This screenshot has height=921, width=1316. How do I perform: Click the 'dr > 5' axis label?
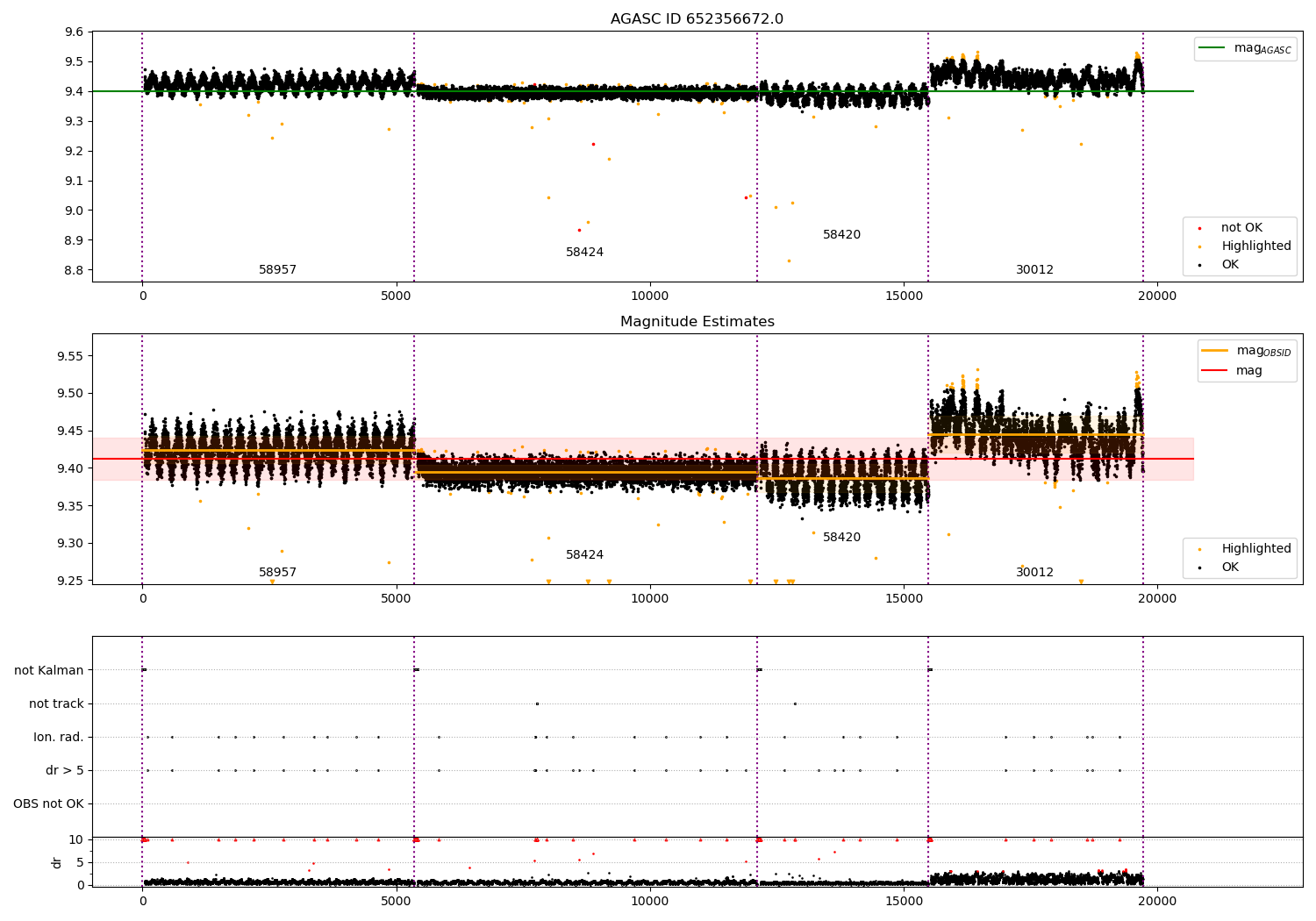(x=65, y=771)
